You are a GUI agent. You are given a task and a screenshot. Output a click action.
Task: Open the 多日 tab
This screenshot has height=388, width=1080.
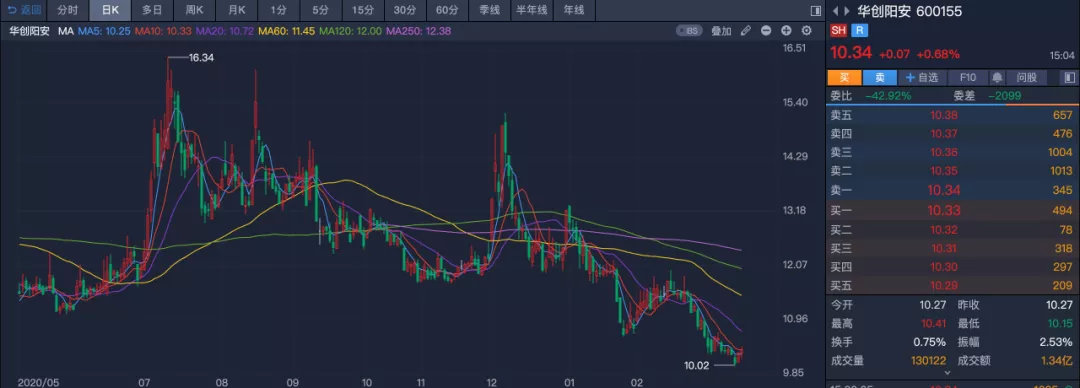152,10
